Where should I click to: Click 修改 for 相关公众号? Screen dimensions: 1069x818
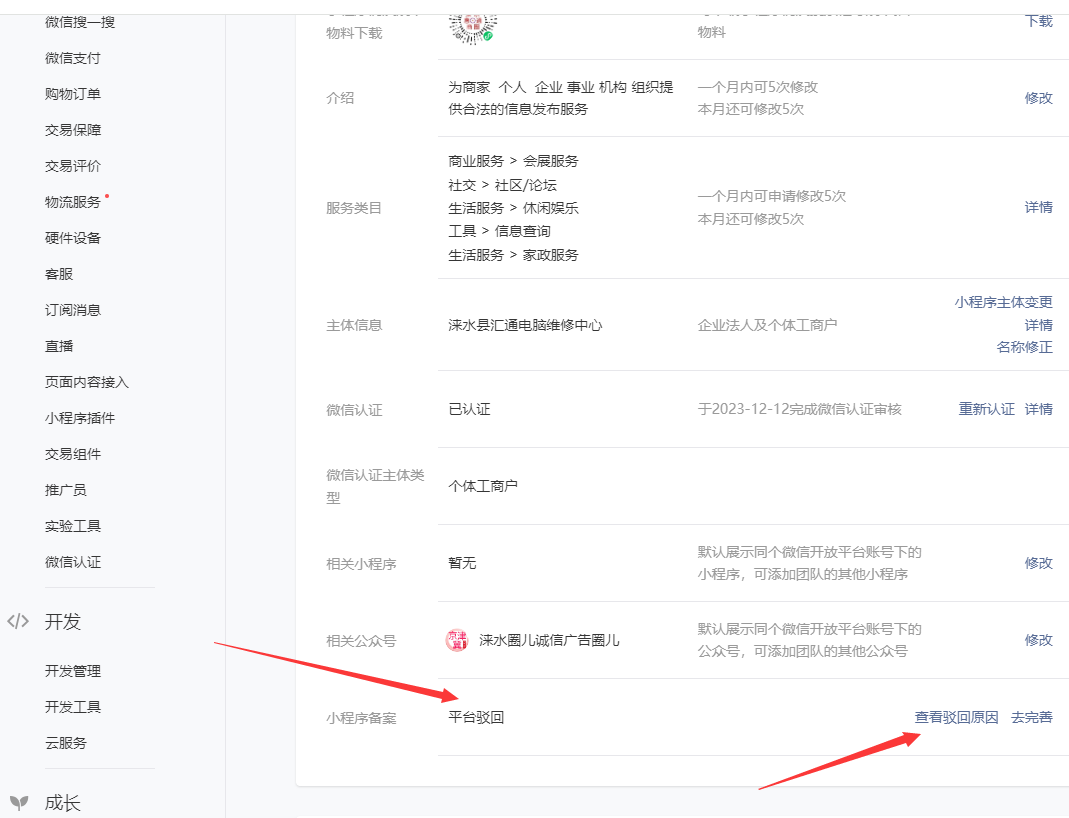(x=1039, y=640)
